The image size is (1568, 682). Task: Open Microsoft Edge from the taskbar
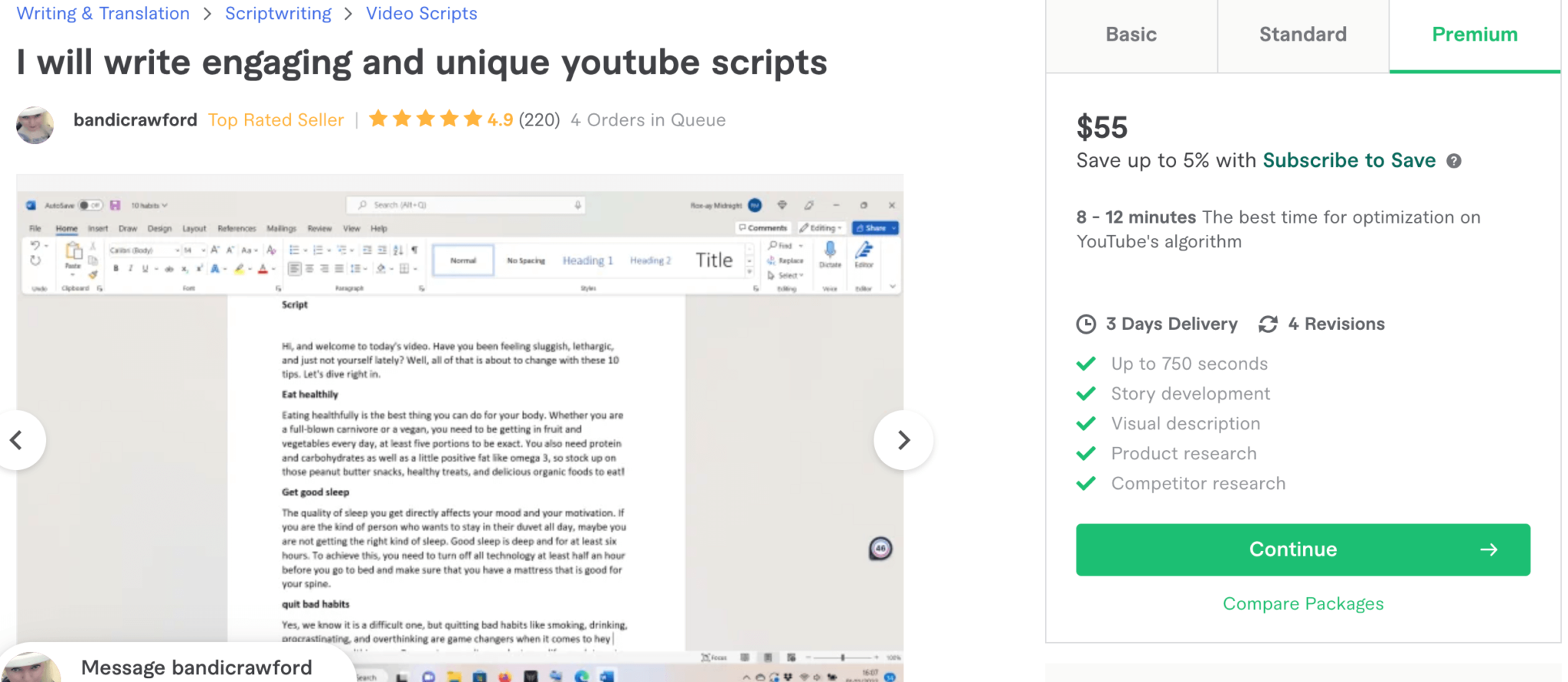point(580,677)
